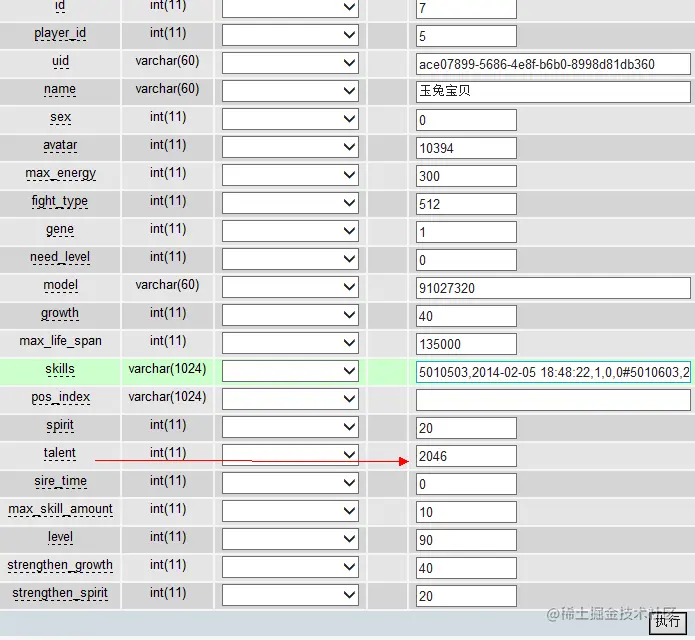
Task: Edit the fight_type value 512
Action: click(x=466, y=204)
